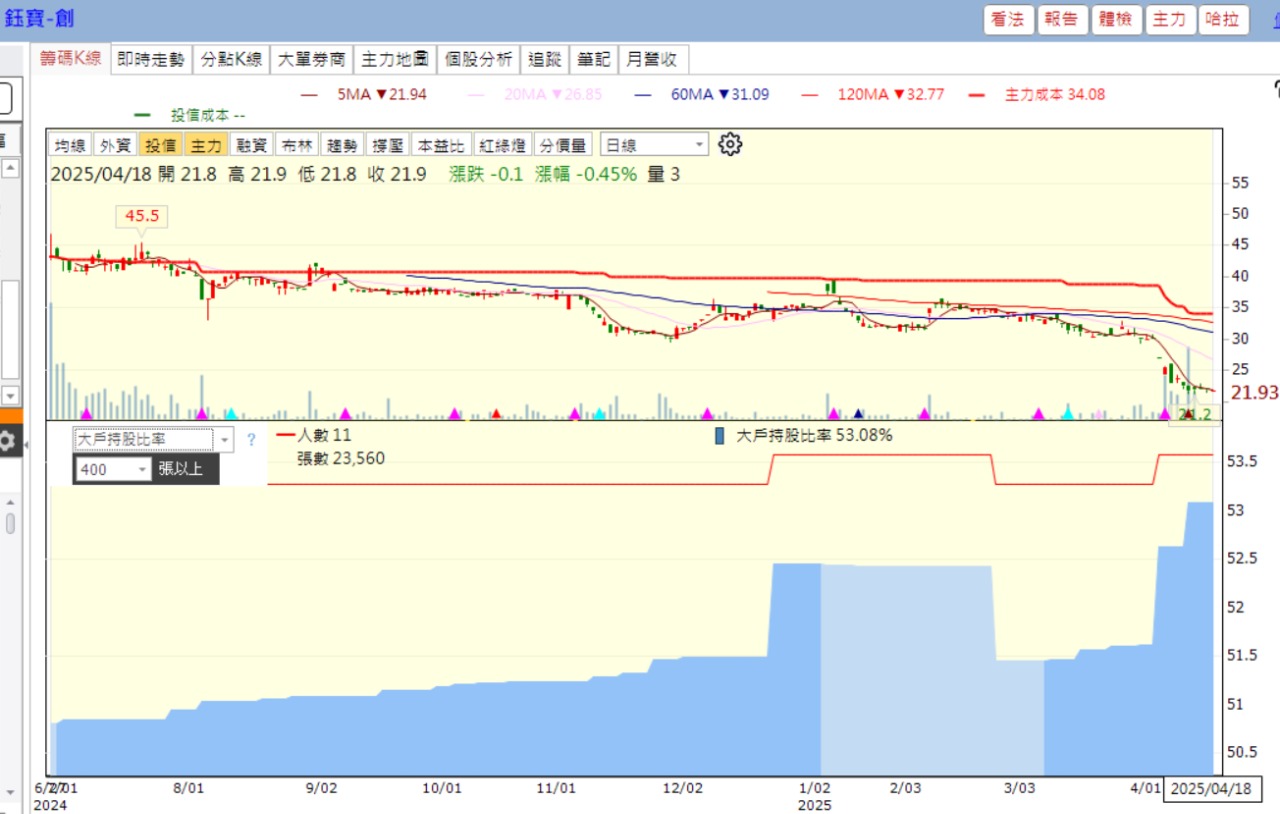Click the 12/02 date axis label
This screenshot has height=814, width=1280.
[684, 788]
